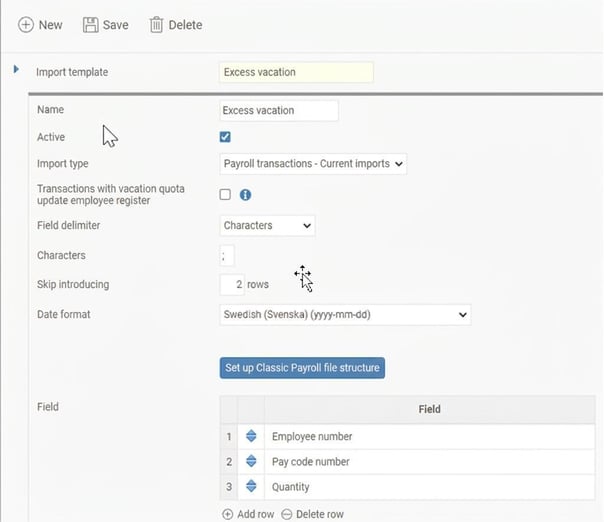
Task: Open the Date format dropdown
Action: pos(345,315)
